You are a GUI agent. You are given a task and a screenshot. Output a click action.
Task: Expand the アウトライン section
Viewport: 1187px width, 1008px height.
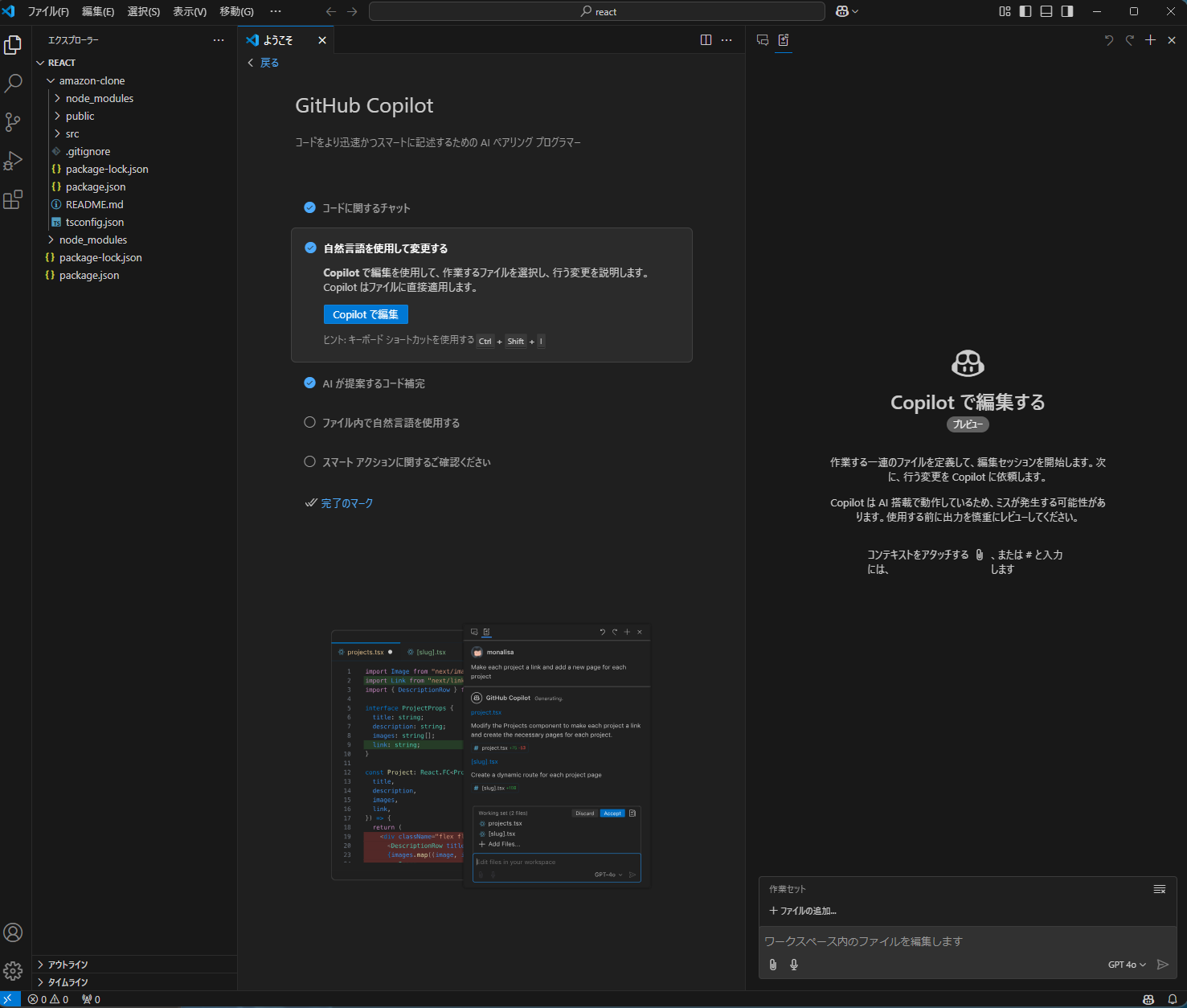pyautogui.click(x=134, y=965)
